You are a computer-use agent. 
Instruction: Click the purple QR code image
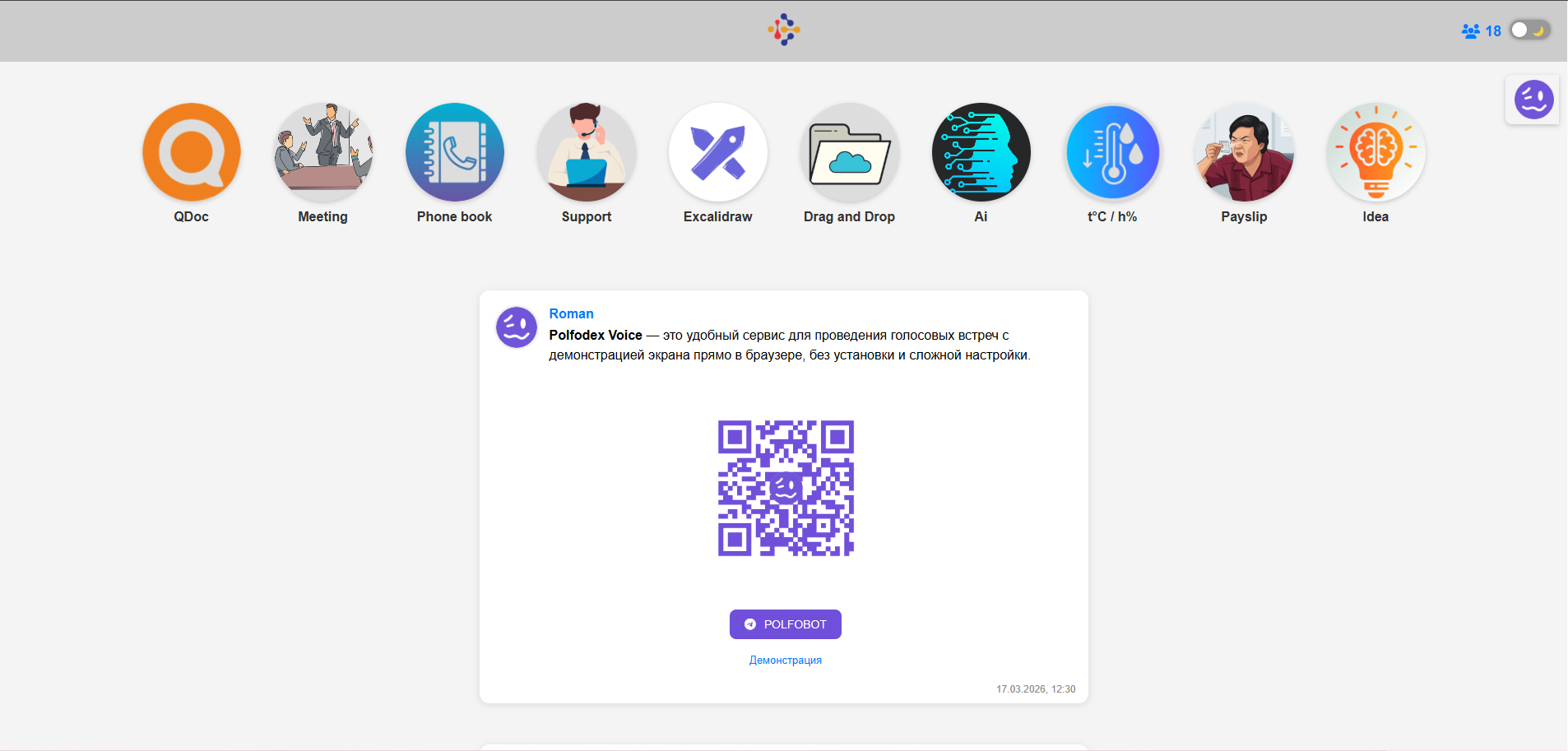786,489
